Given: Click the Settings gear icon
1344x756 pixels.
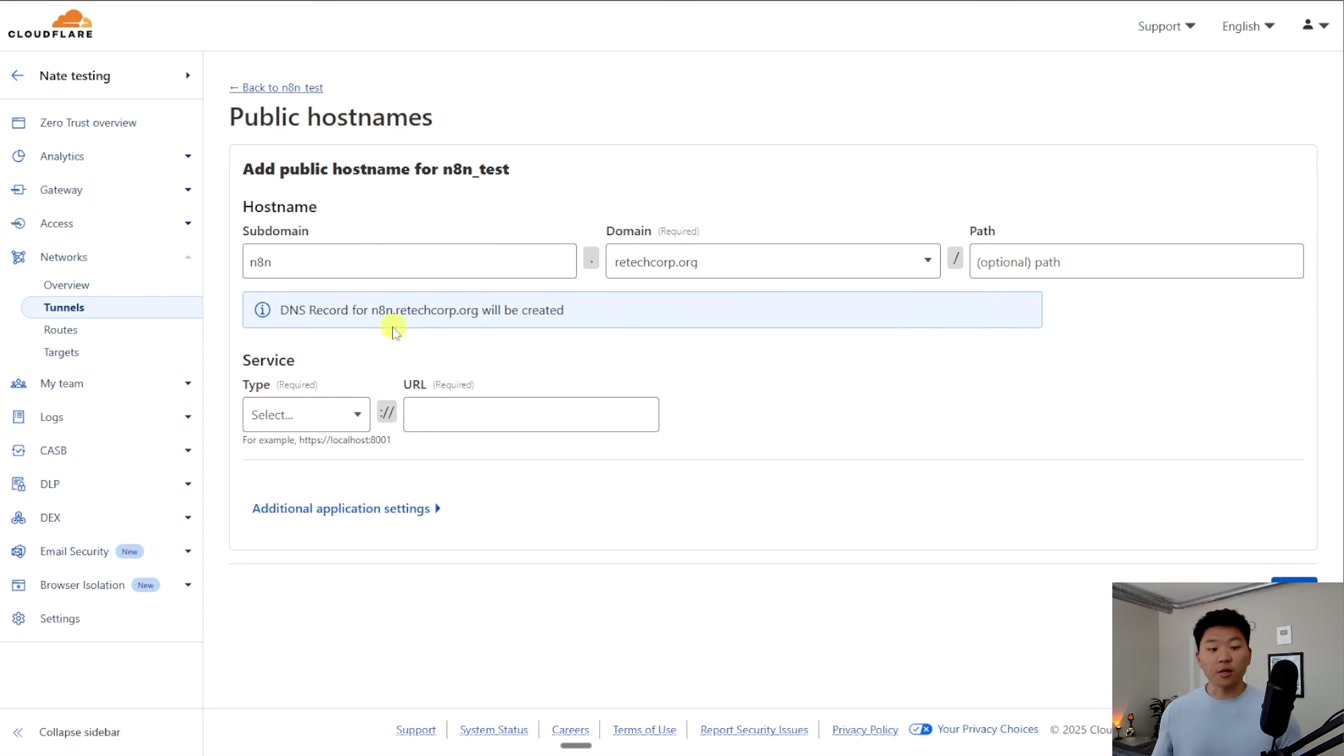Looking at the screenshot, I should (x=18, y=619).
